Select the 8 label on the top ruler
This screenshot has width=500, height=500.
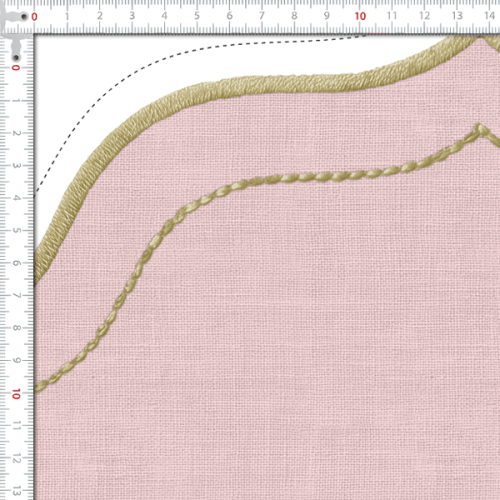click(x=294, y=16)
